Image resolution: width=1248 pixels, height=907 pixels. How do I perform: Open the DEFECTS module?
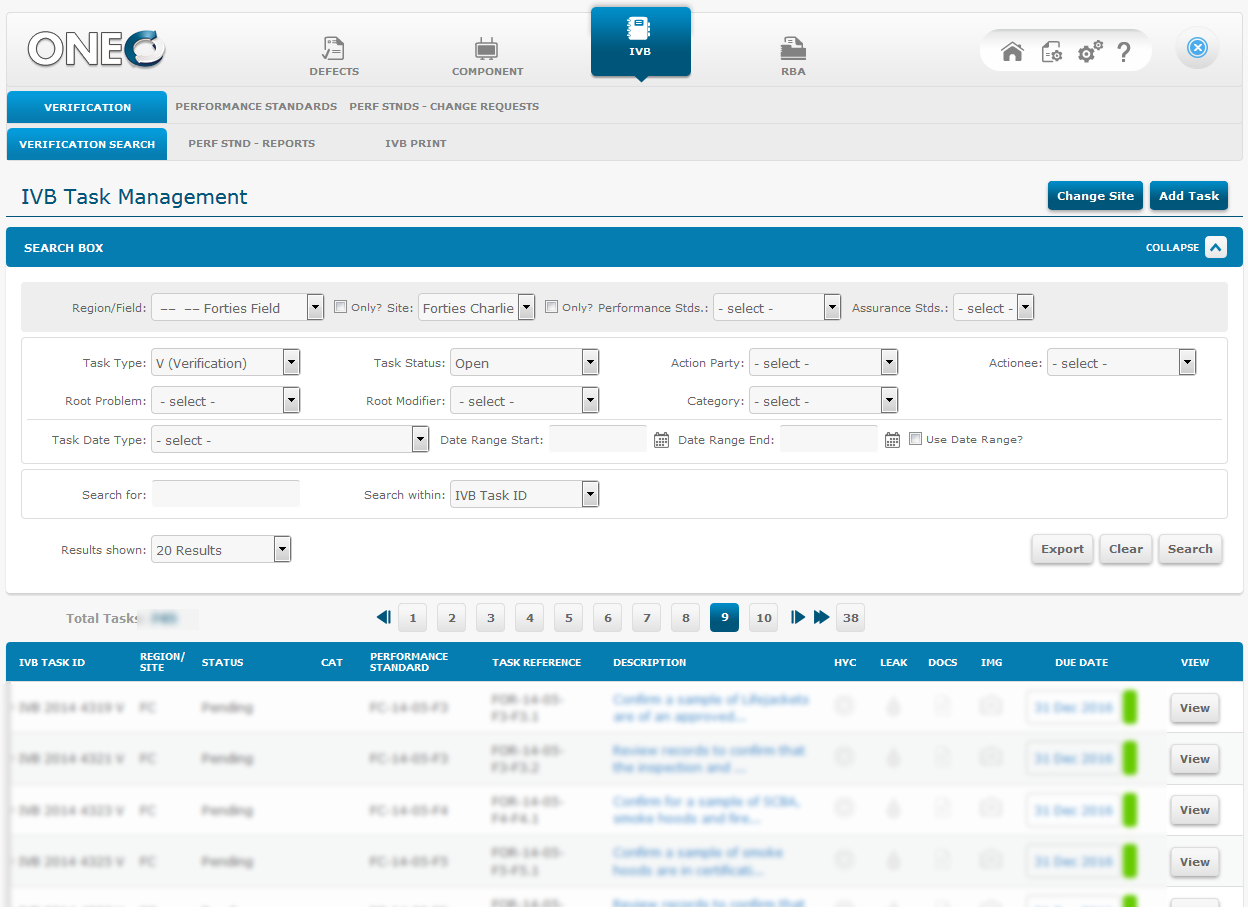(333, 54)
